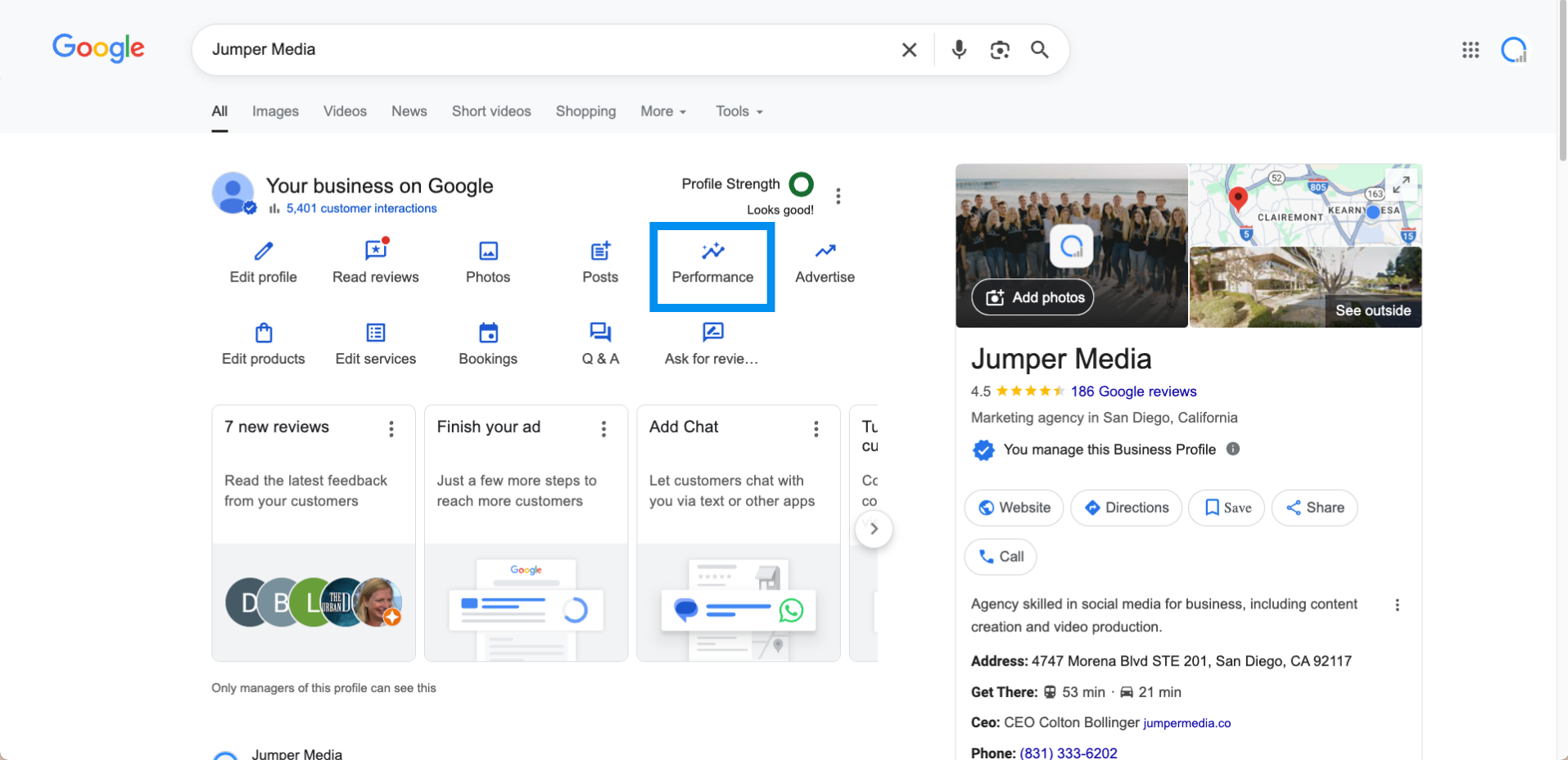Click the Edit profile pencil icon
Viewport: 1568px width, 760px height.
point(263,251)
